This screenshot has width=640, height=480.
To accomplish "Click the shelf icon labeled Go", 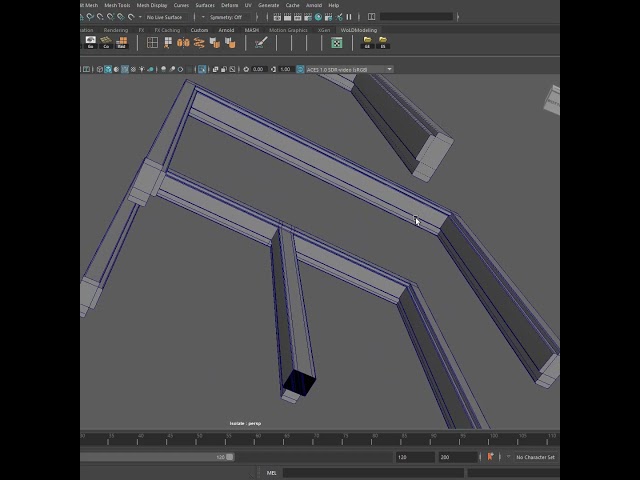I will [91, 42].
